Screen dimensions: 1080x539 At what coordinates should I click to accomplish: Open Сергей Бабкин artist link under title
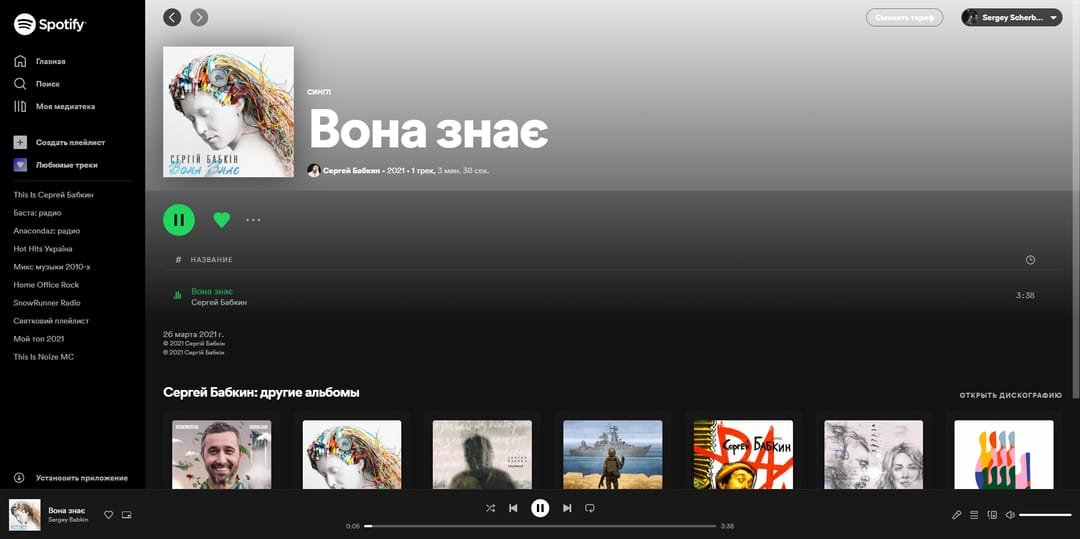pyautogui.click(x=353, y=171)
